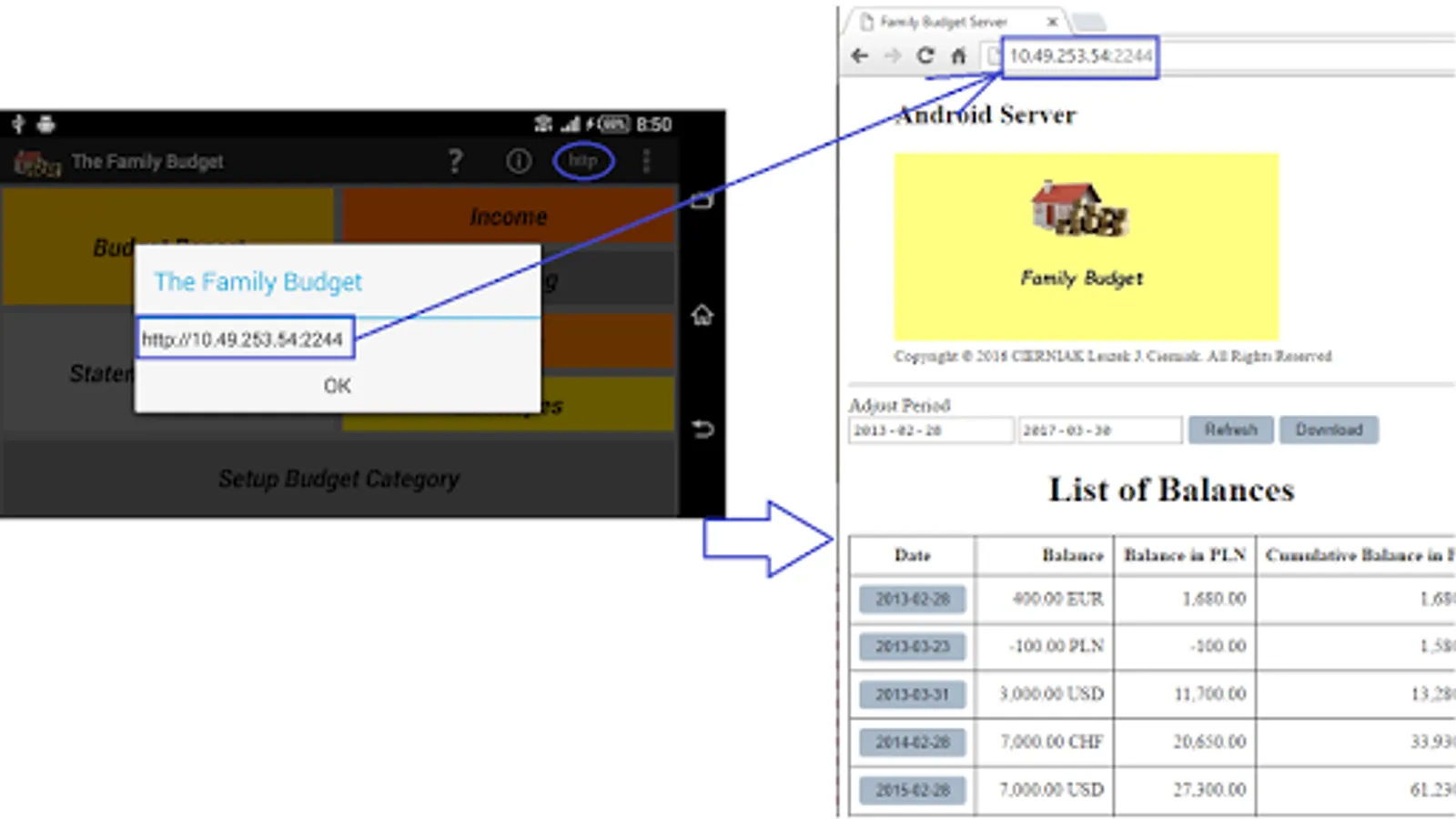Tap the Wi-Fi status icon

pyautogui.click(x=543, y=124)
